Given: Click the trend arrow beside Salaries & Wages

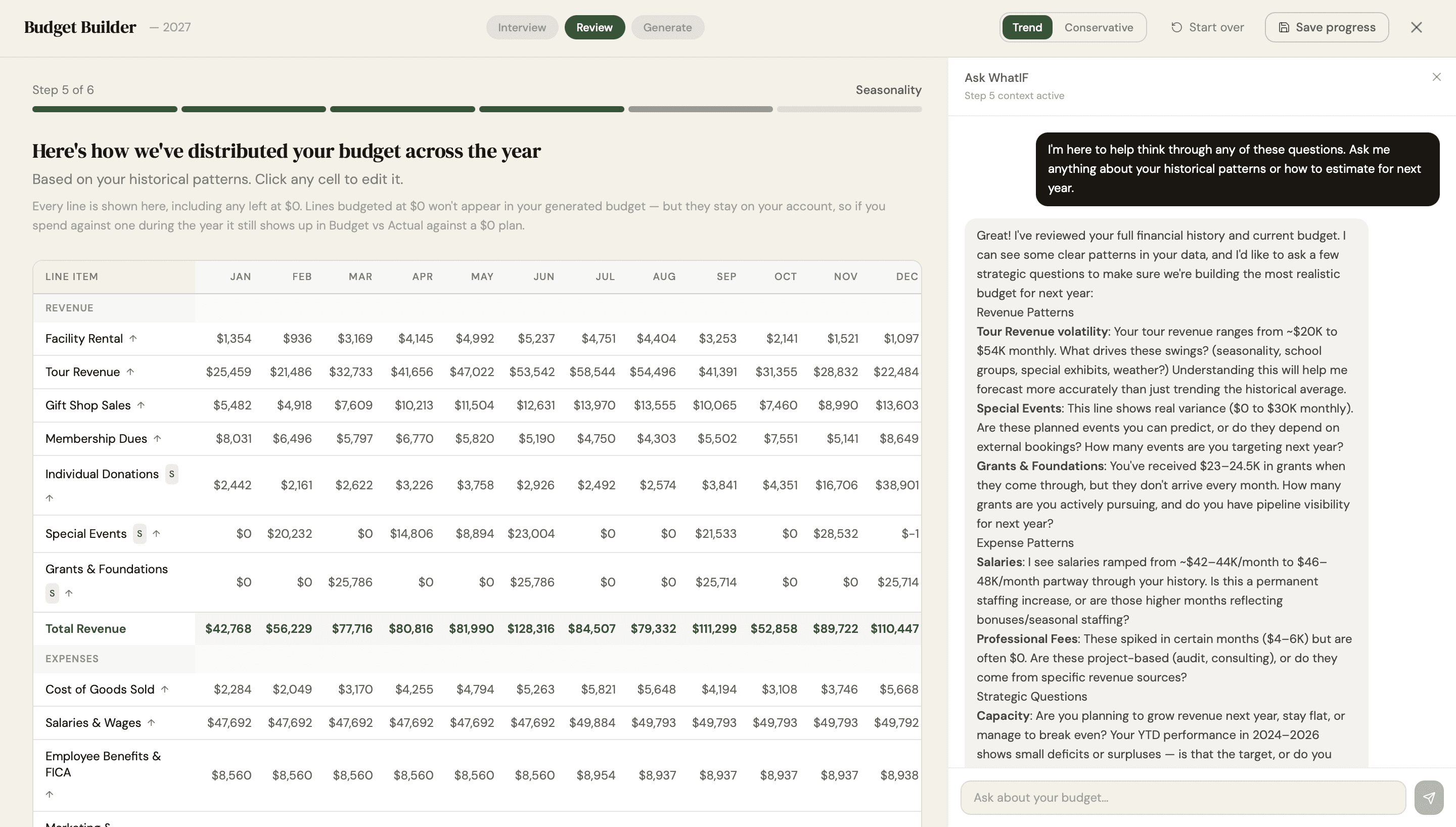Looking at the screenshot, I should click(x=151, y=722).
